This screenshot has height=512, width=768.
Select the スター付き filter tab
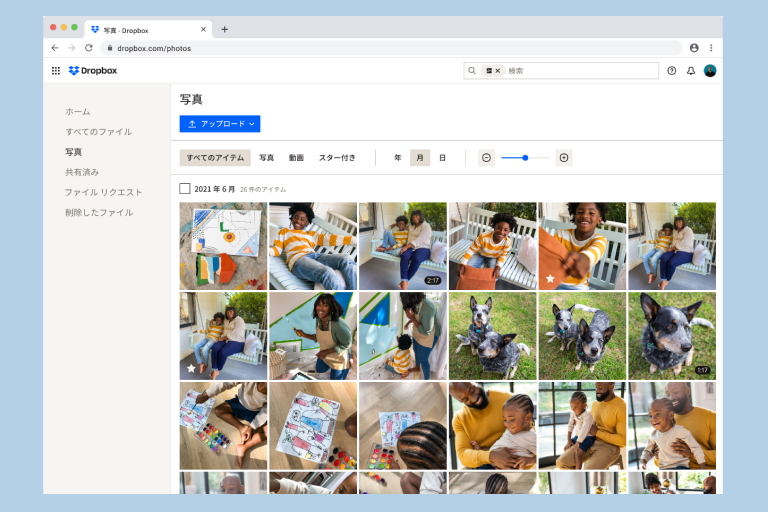337,158
